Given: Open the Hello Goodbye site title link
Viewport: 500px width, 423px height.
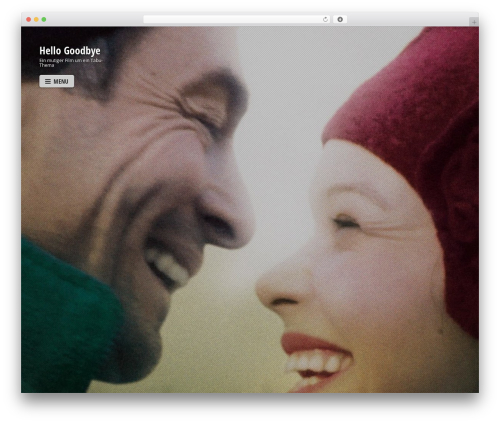Looking at the screenshot, I should point(70,51).
